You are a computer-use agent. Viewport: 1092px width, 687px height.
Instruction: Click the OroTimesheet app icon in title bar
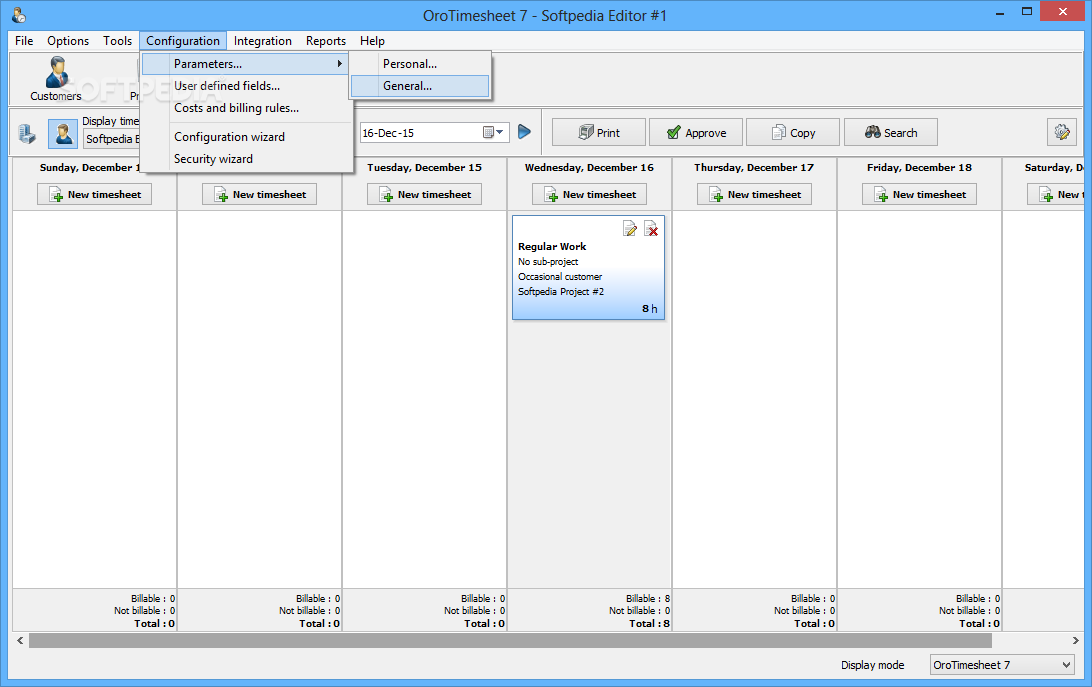(x=19, y=15)
